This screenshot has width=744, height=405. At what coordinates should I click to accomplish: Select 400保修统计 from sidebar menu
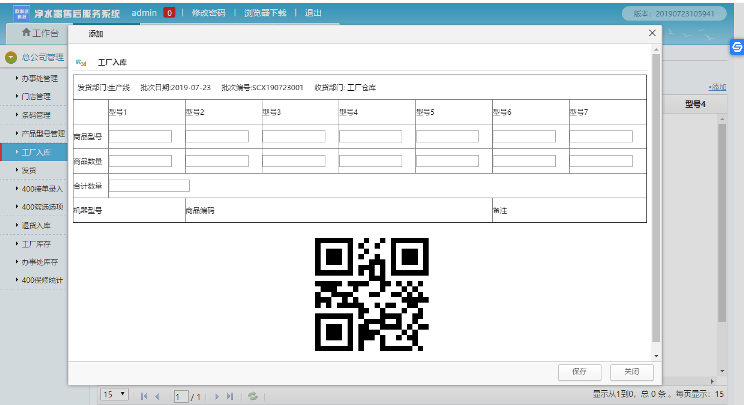click(x=42, y=280)
